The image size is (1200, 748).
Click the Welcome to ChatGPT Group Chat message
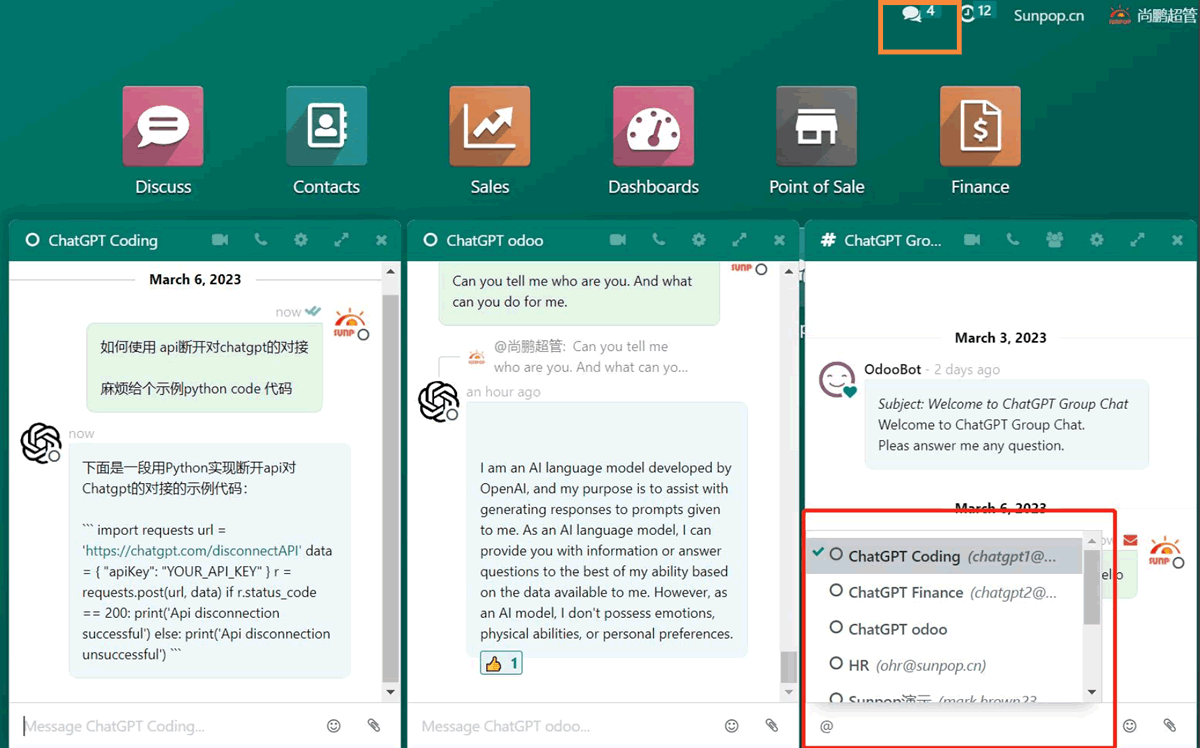point(1007,424)
